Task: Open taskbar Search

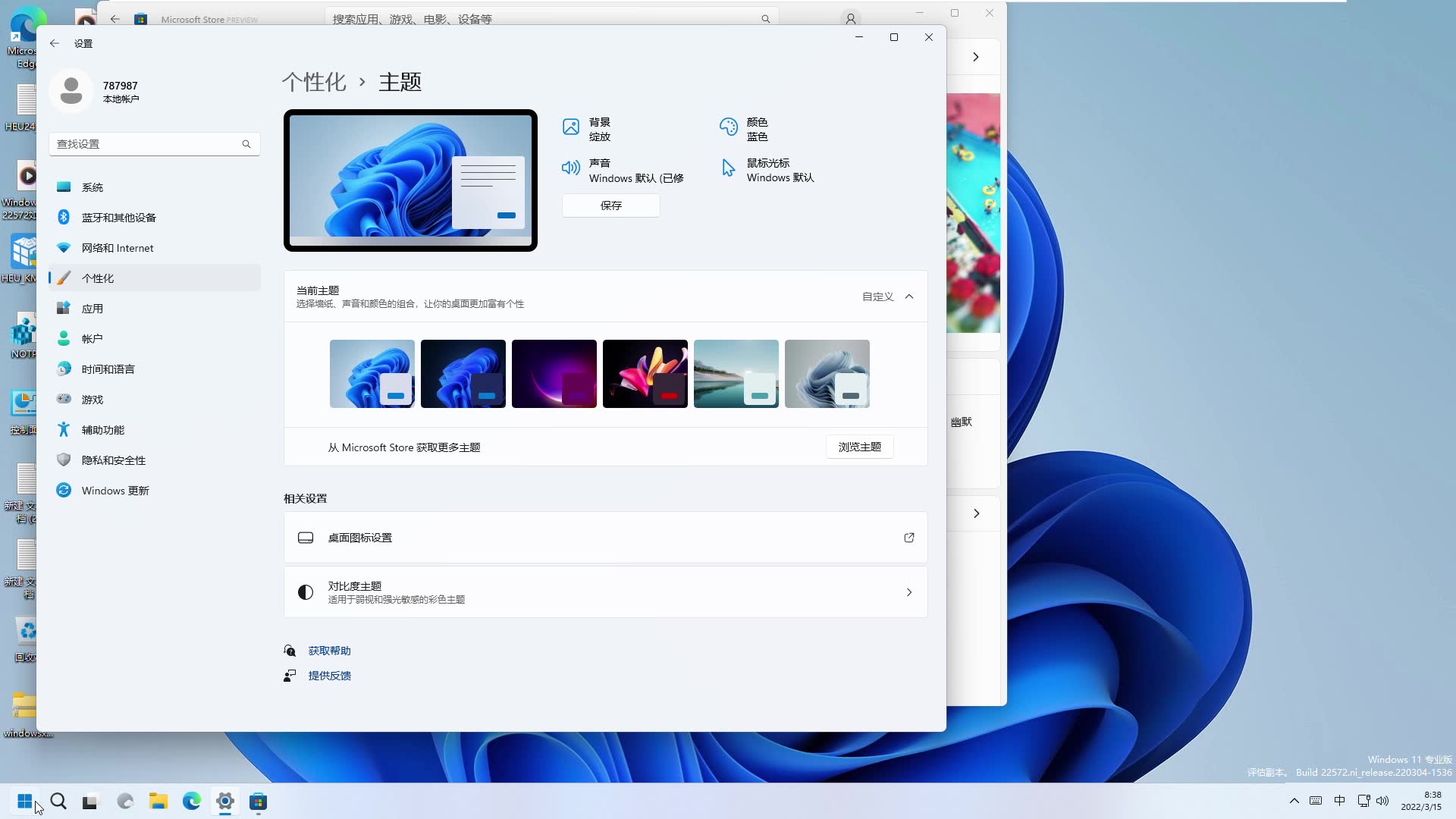Action: 58,802
